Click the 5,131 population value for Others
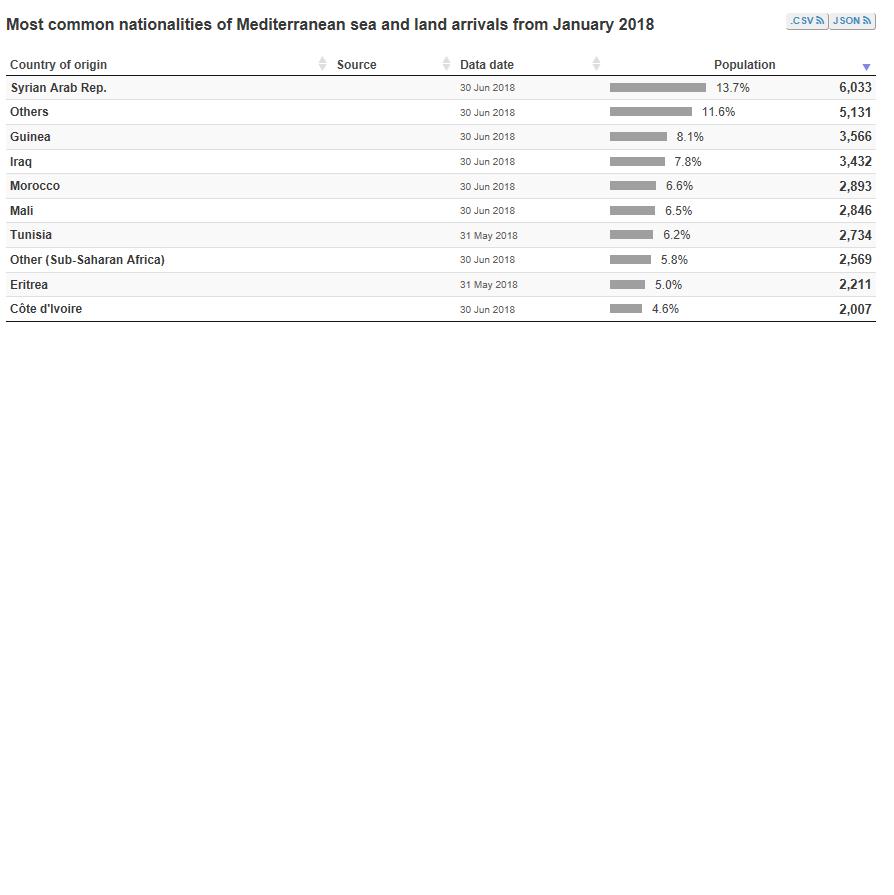The image size is (894, 895). coord(855,113)
